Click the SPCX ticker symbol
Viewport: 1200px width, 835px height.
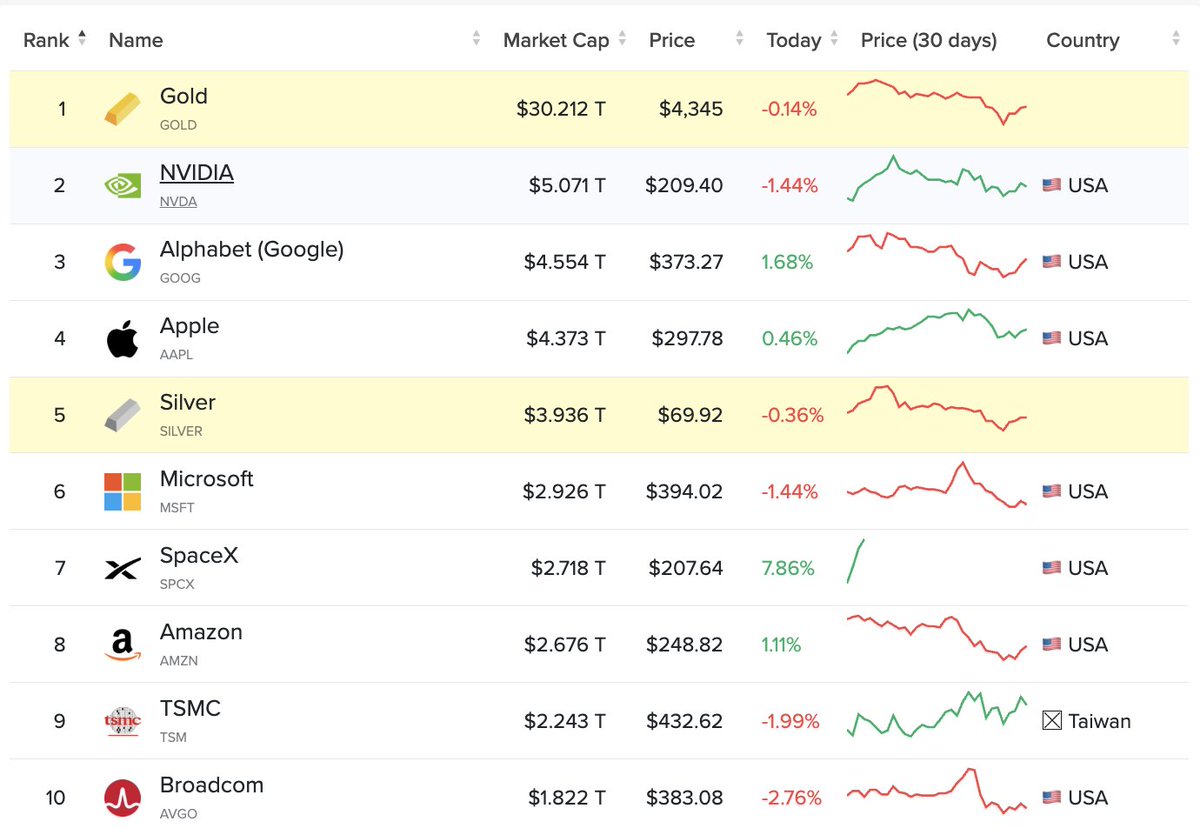pos(179,584)
